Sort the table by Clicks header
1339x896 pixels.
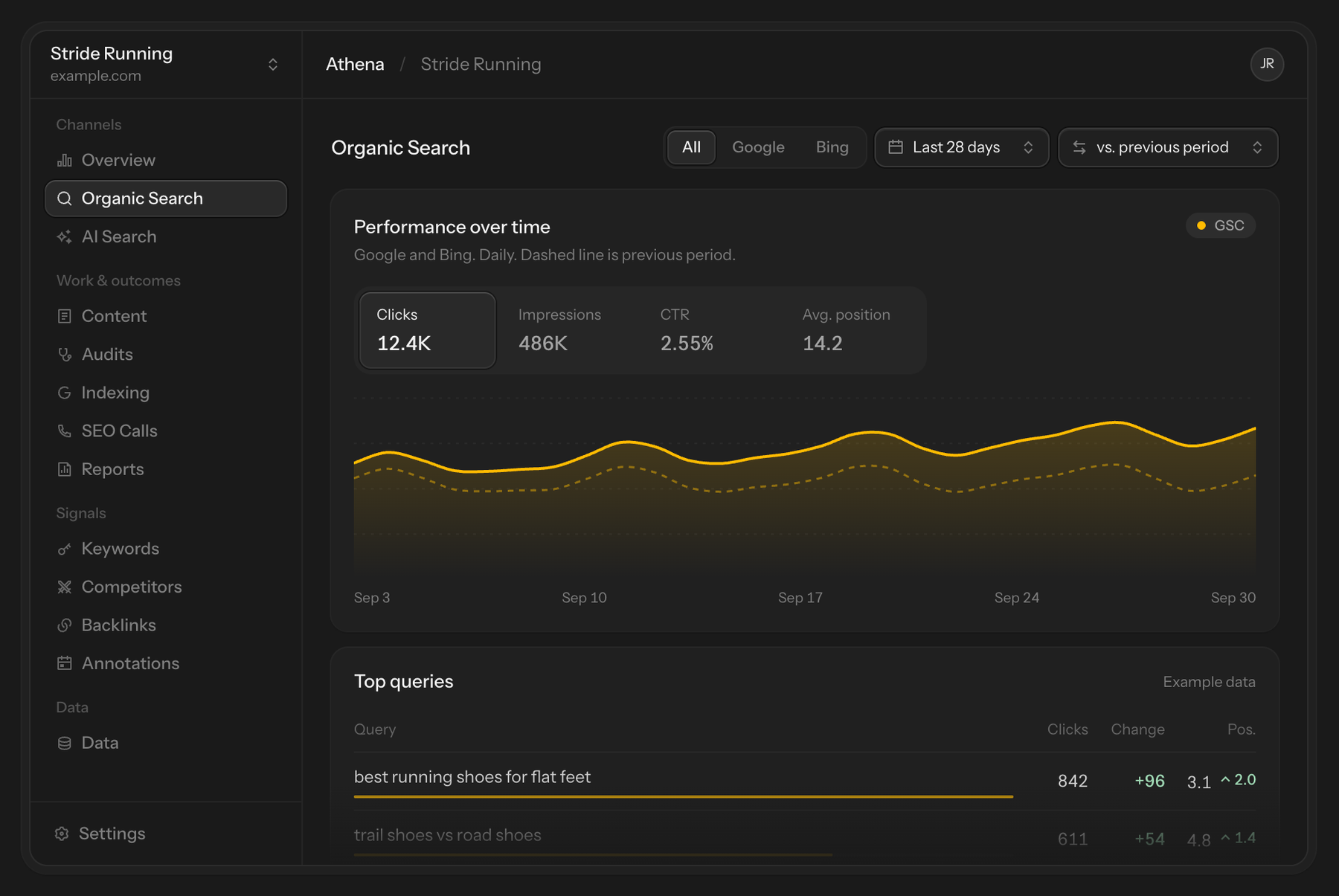[x=1067, y=729]
